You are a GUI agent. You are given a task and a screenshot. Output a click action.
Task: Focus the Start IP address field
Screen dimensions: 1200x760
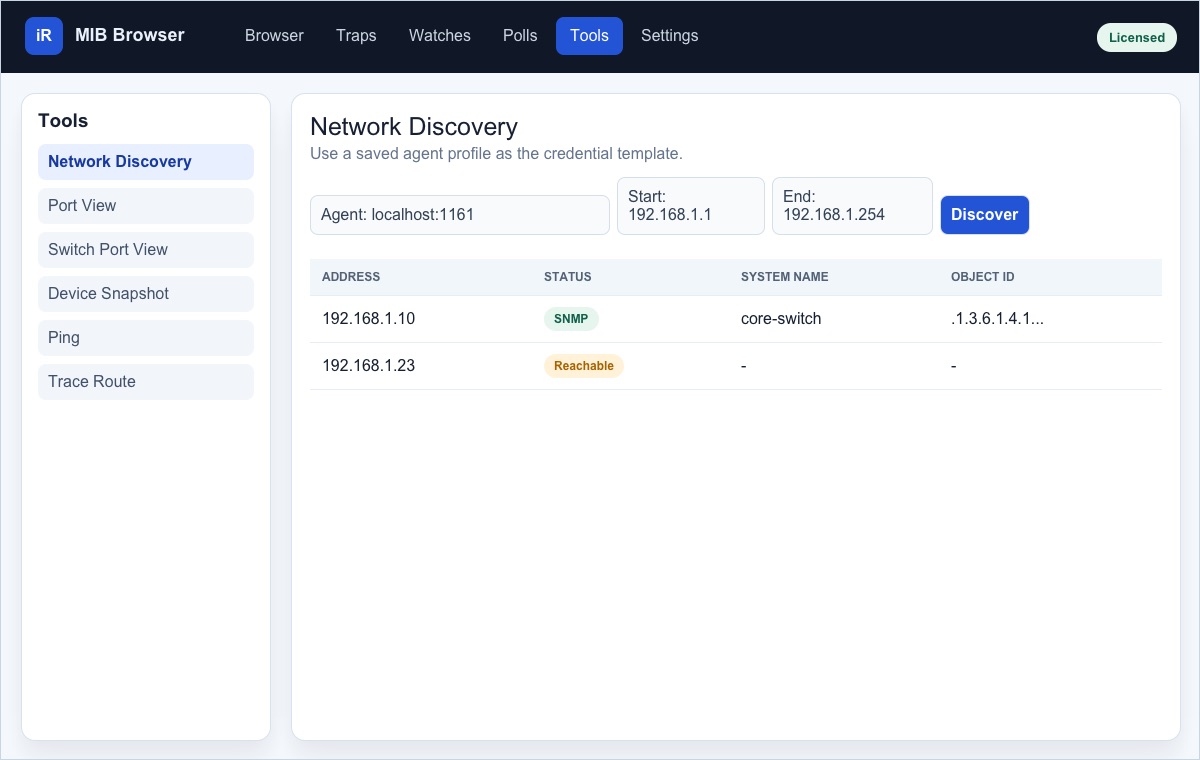click(691, 206)
